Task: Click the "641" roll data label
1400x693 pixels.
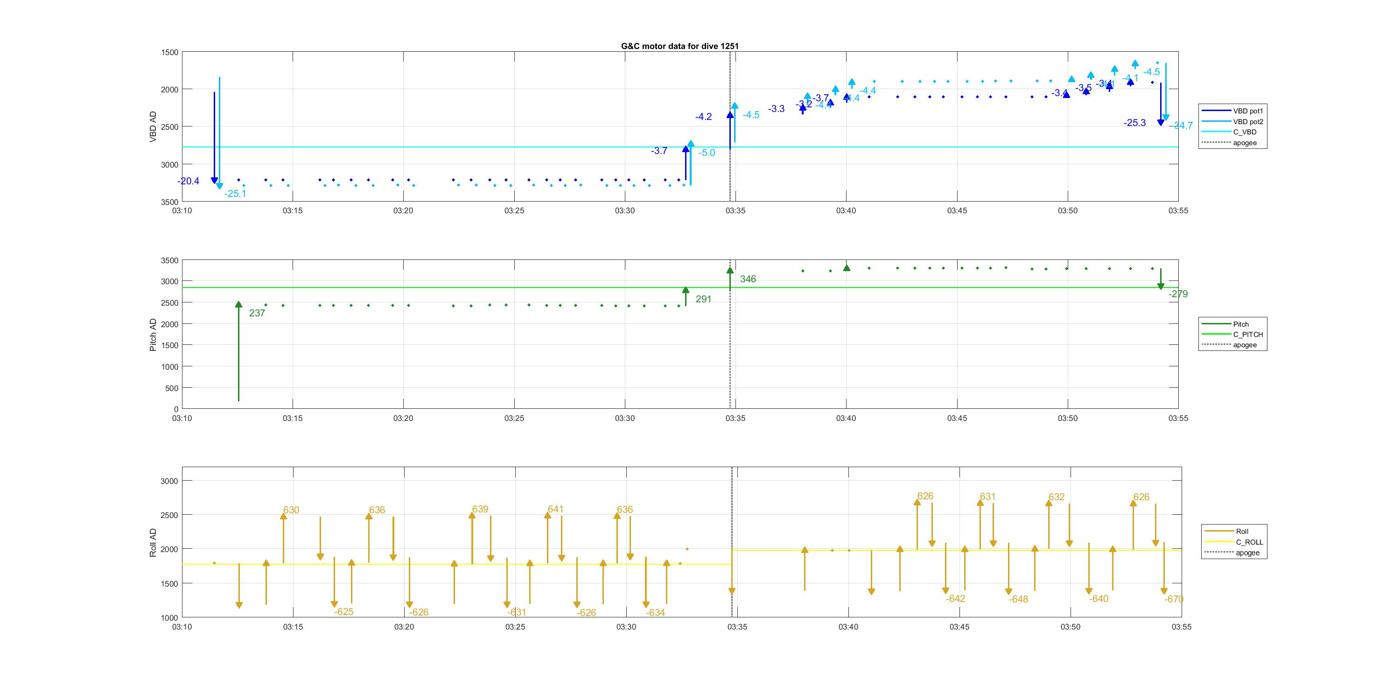Action: [555, 509]
